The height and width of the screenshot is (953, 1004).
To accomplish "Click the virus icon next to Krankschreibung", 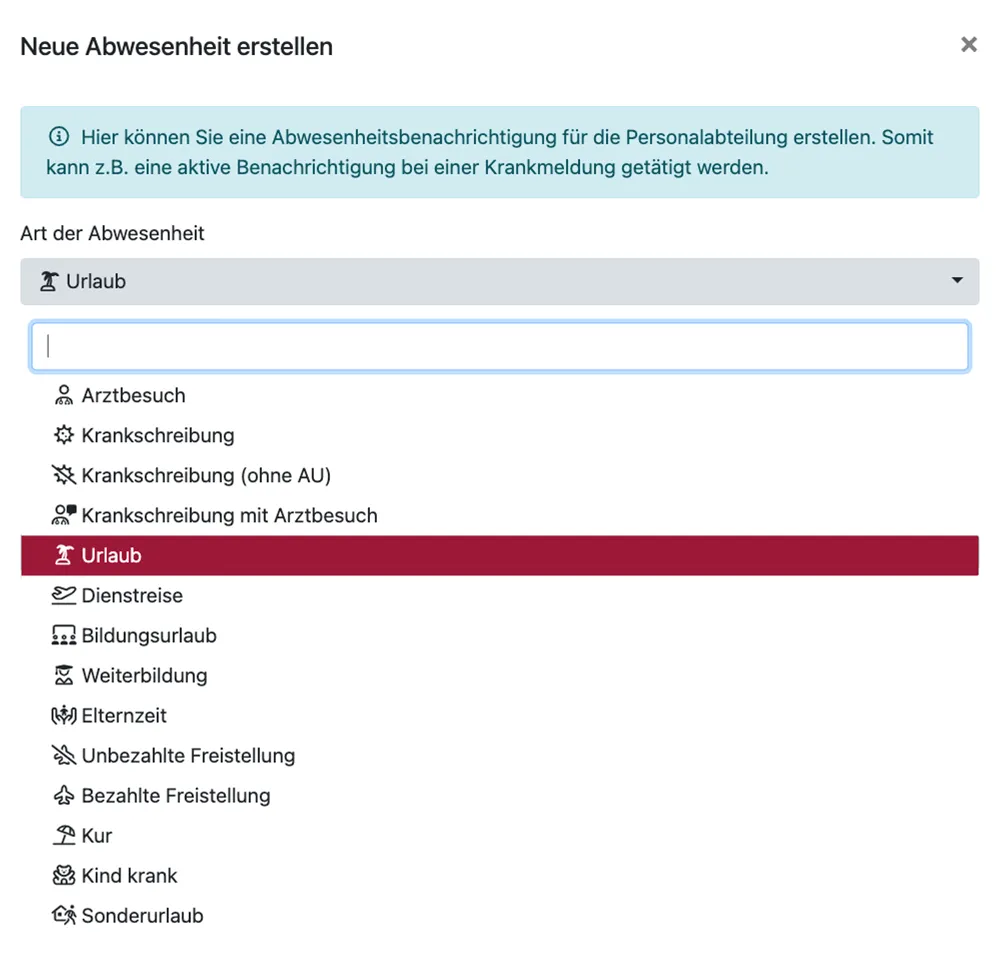I will point(64,436).
